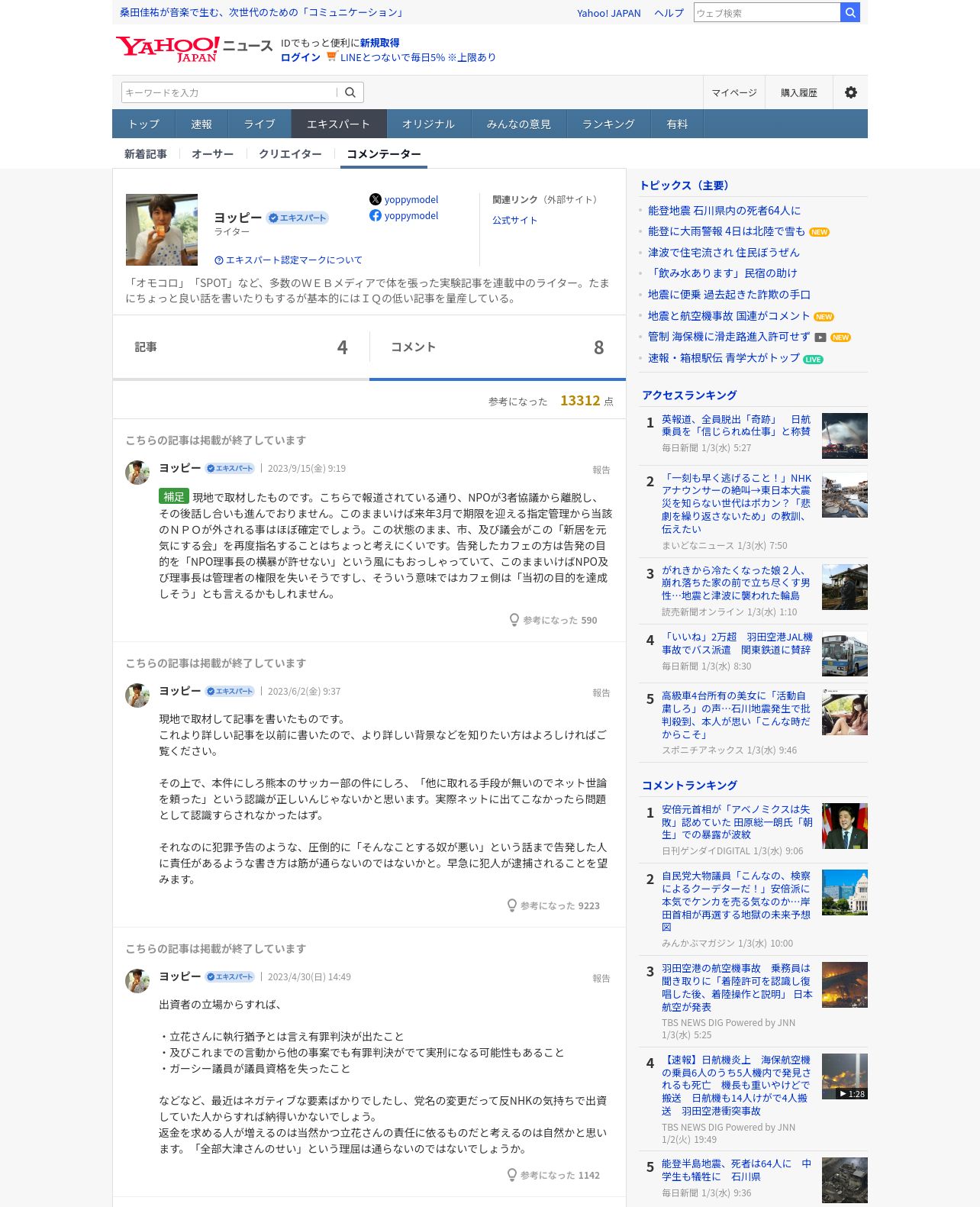Open access ranking 1 article thumbnail
The width and height of the screenshot is (980, 1207).
(x=845, y=436)
